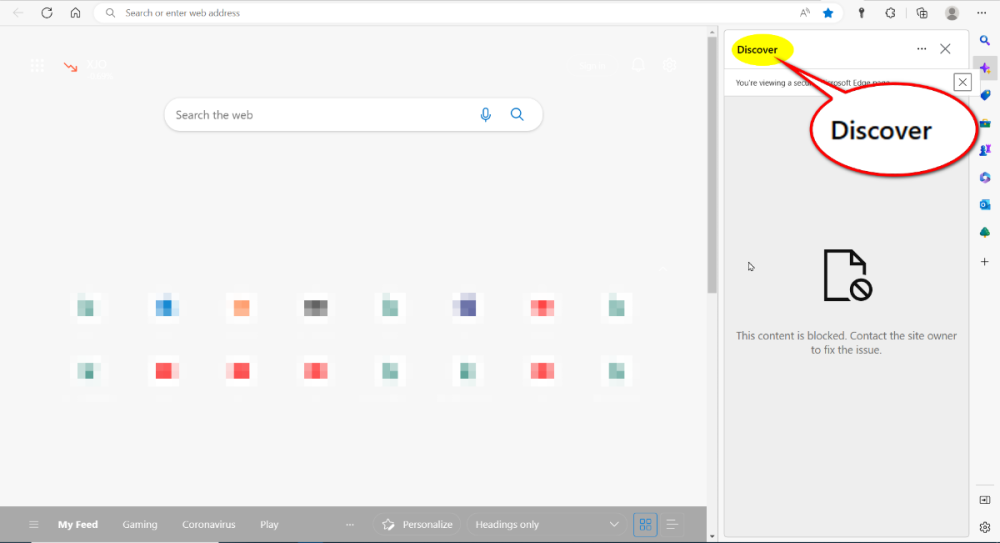Viewport: 1000px width, 543px height.
Task: Dismiss the secure page notice
Action: (962, 82)
